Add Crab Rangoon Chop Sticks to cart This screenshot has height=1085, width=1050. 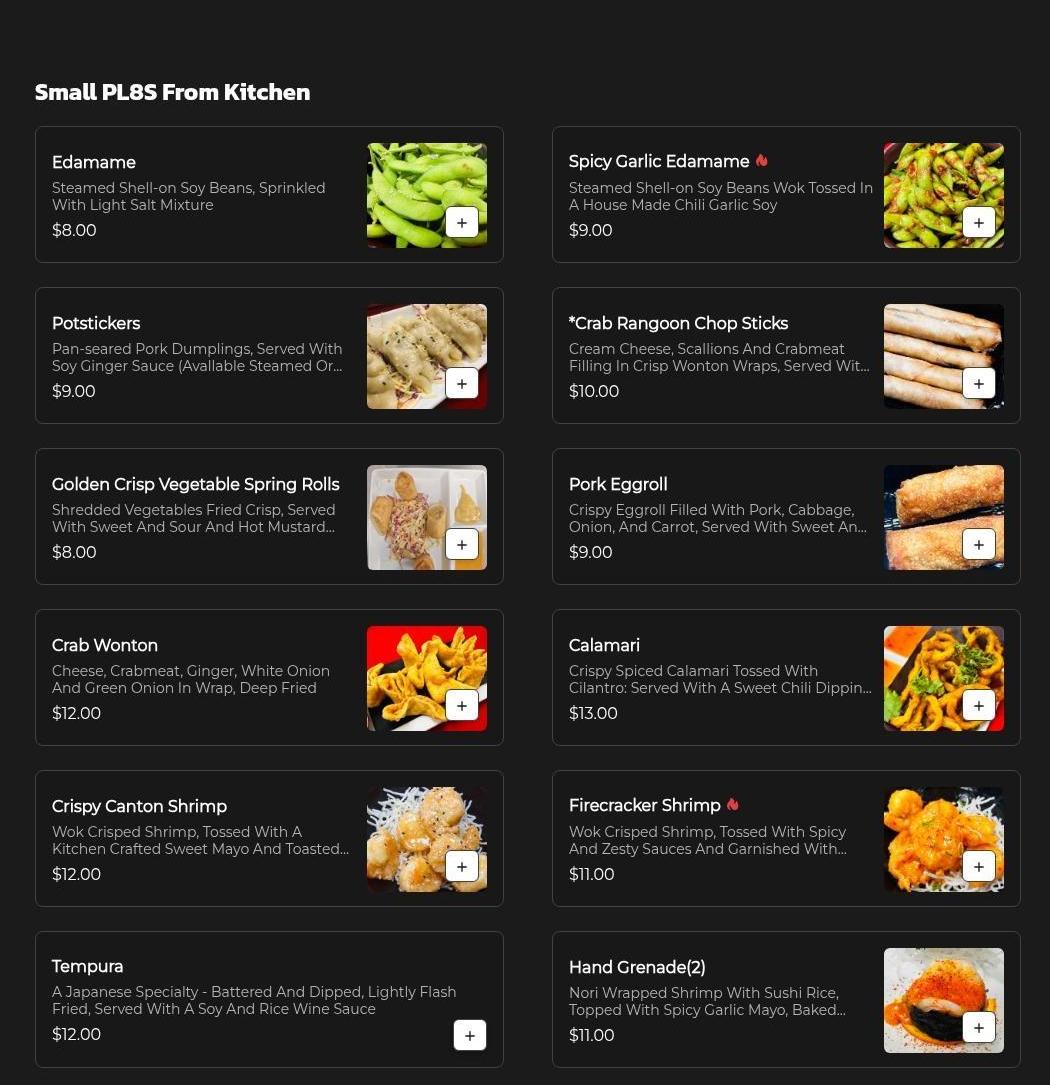[x=979, y=384]
